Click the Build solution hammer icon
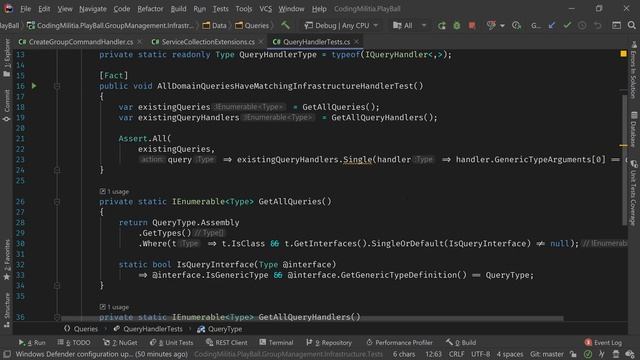640x360 pixels. 285,25
